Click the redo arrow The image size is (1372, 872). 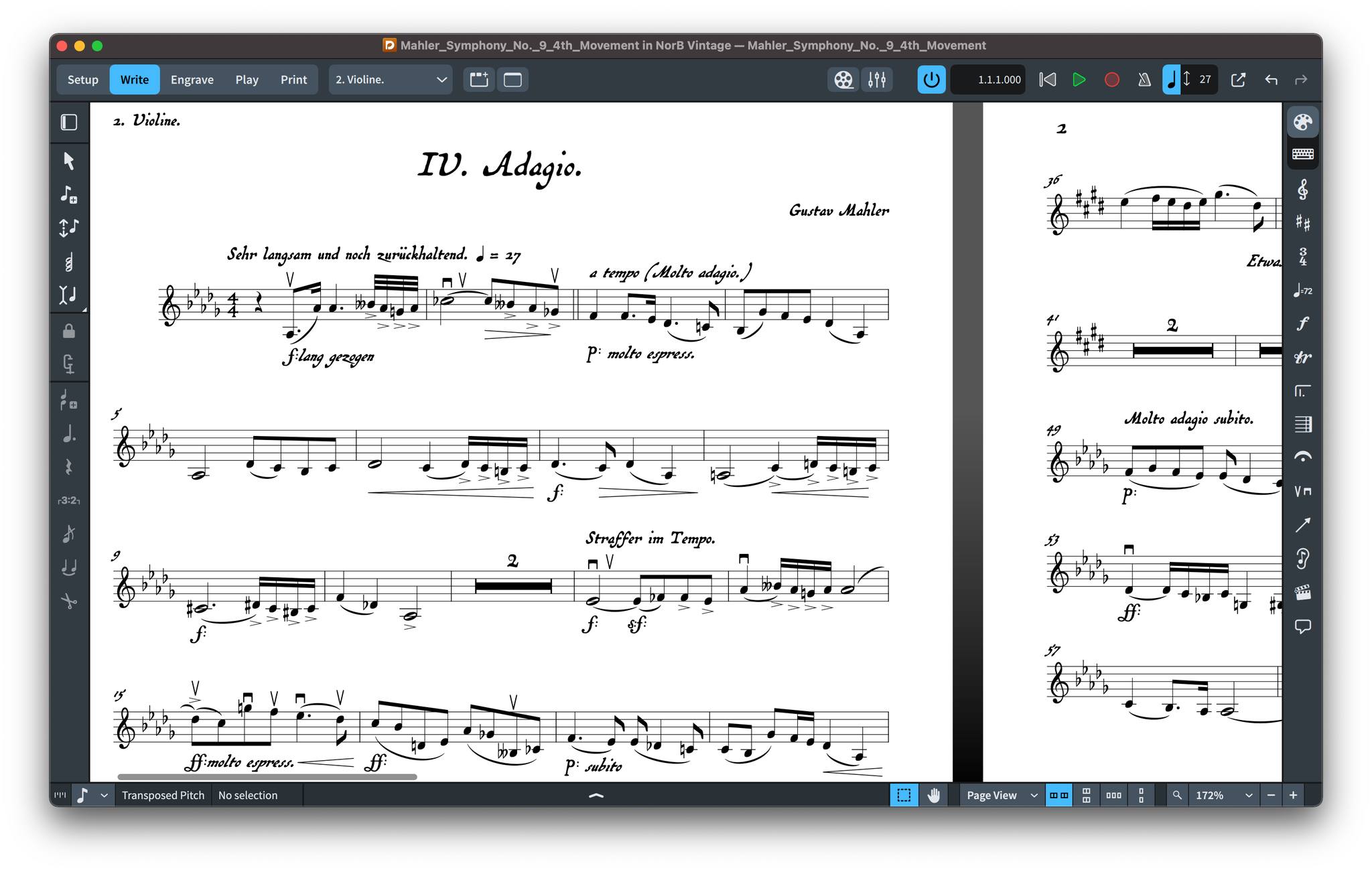[1301, 80]
